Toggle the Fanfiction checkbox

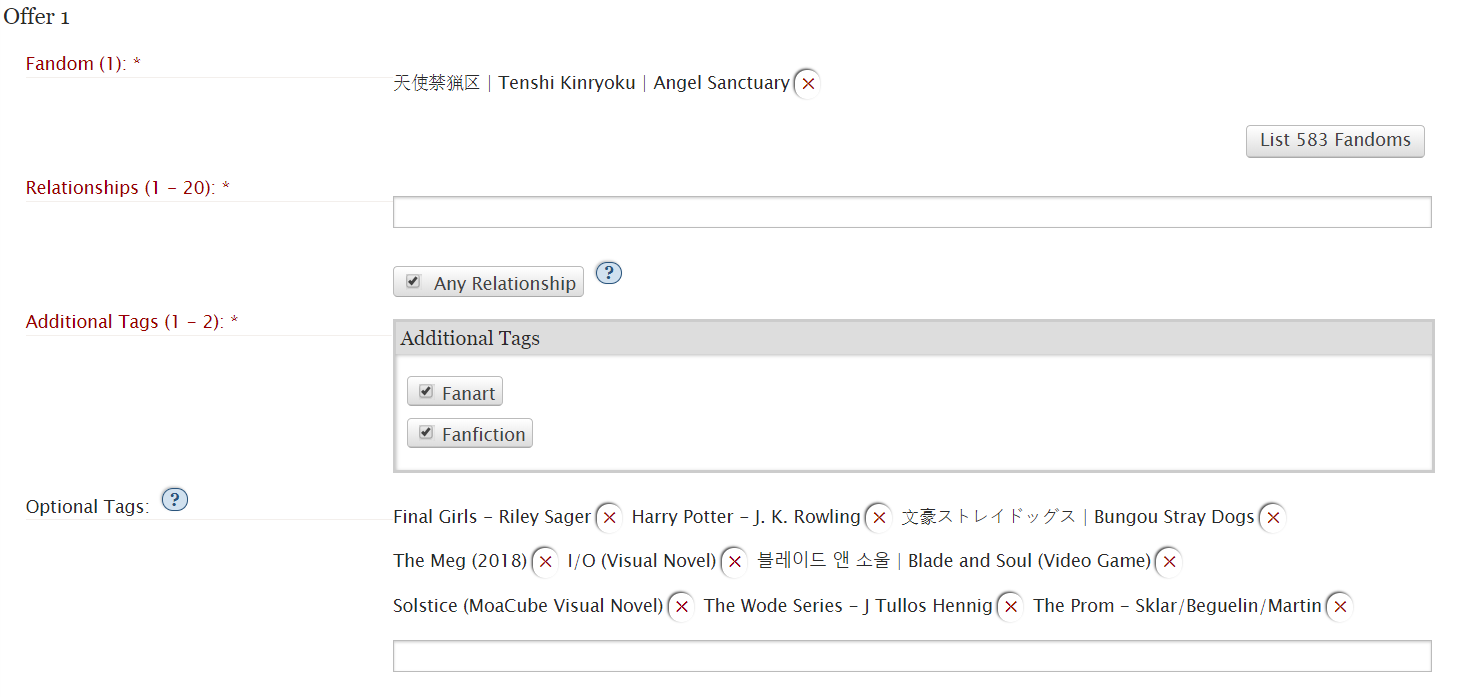pyautogui.click(x=426, y=433)
